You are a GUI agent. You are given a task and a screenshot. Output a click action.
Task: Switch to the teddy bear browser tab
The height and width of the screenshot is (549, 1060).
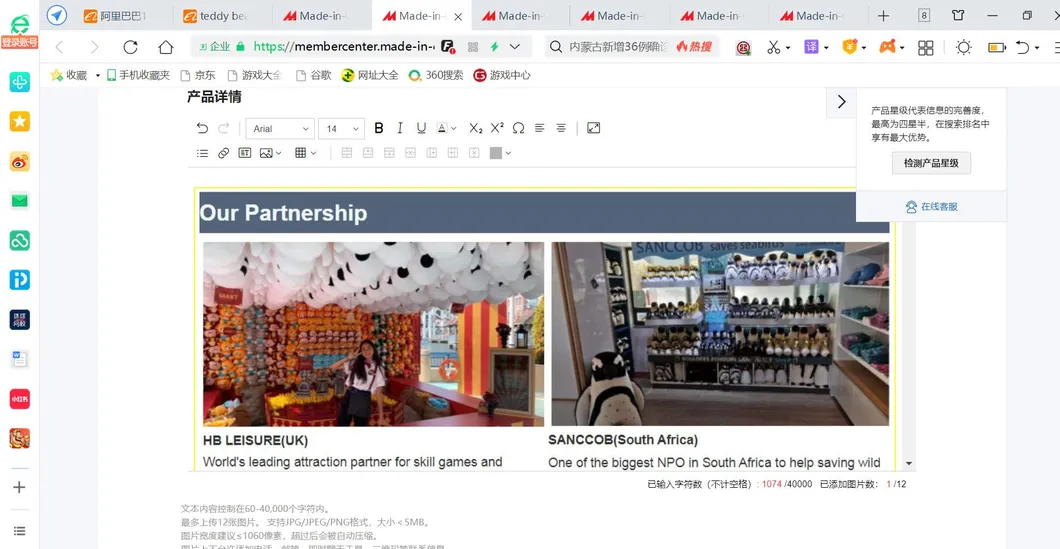tap(219, 16)
